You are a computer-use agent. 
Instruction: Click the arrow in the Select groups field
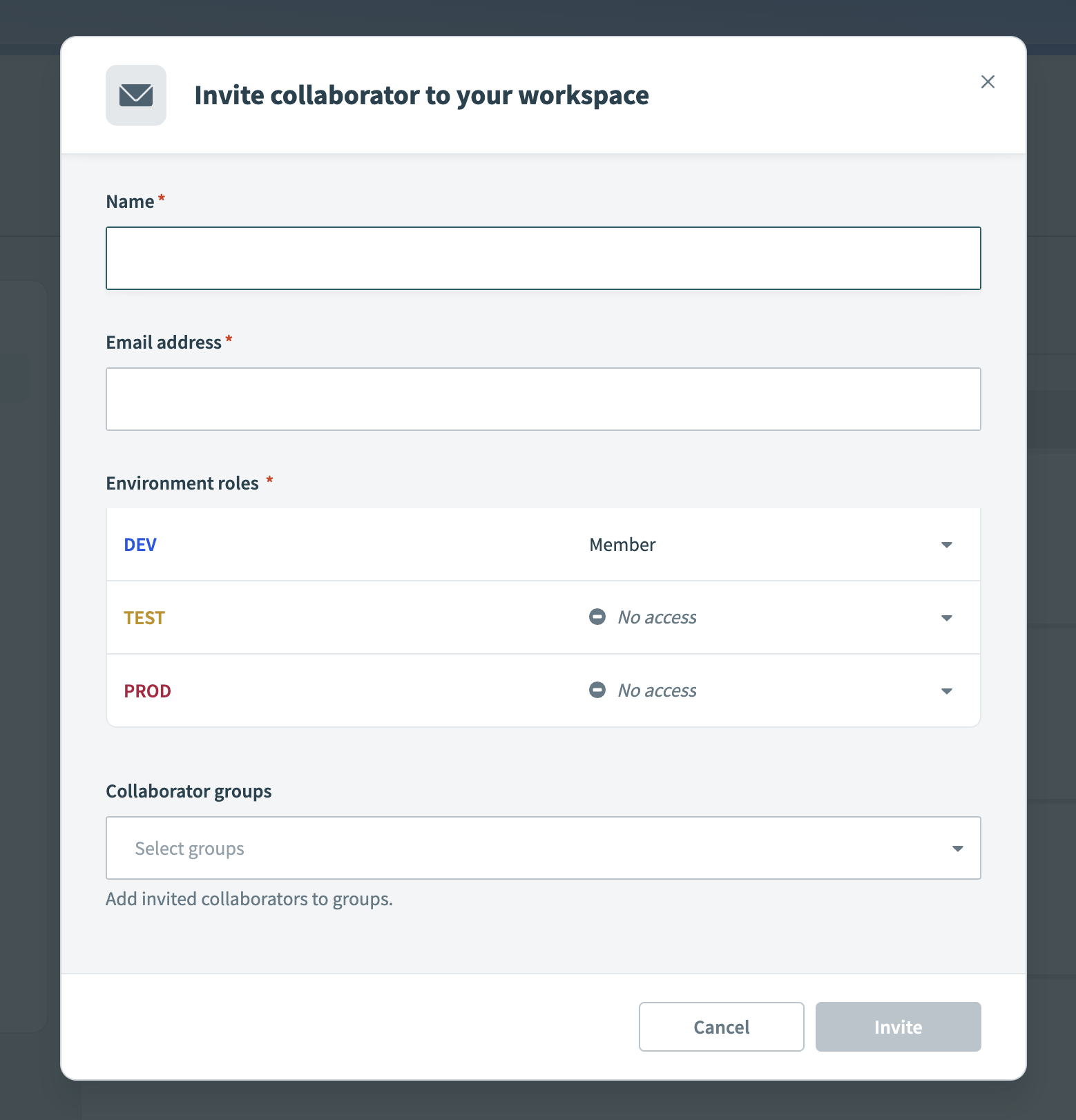click(x=957, y=849)
